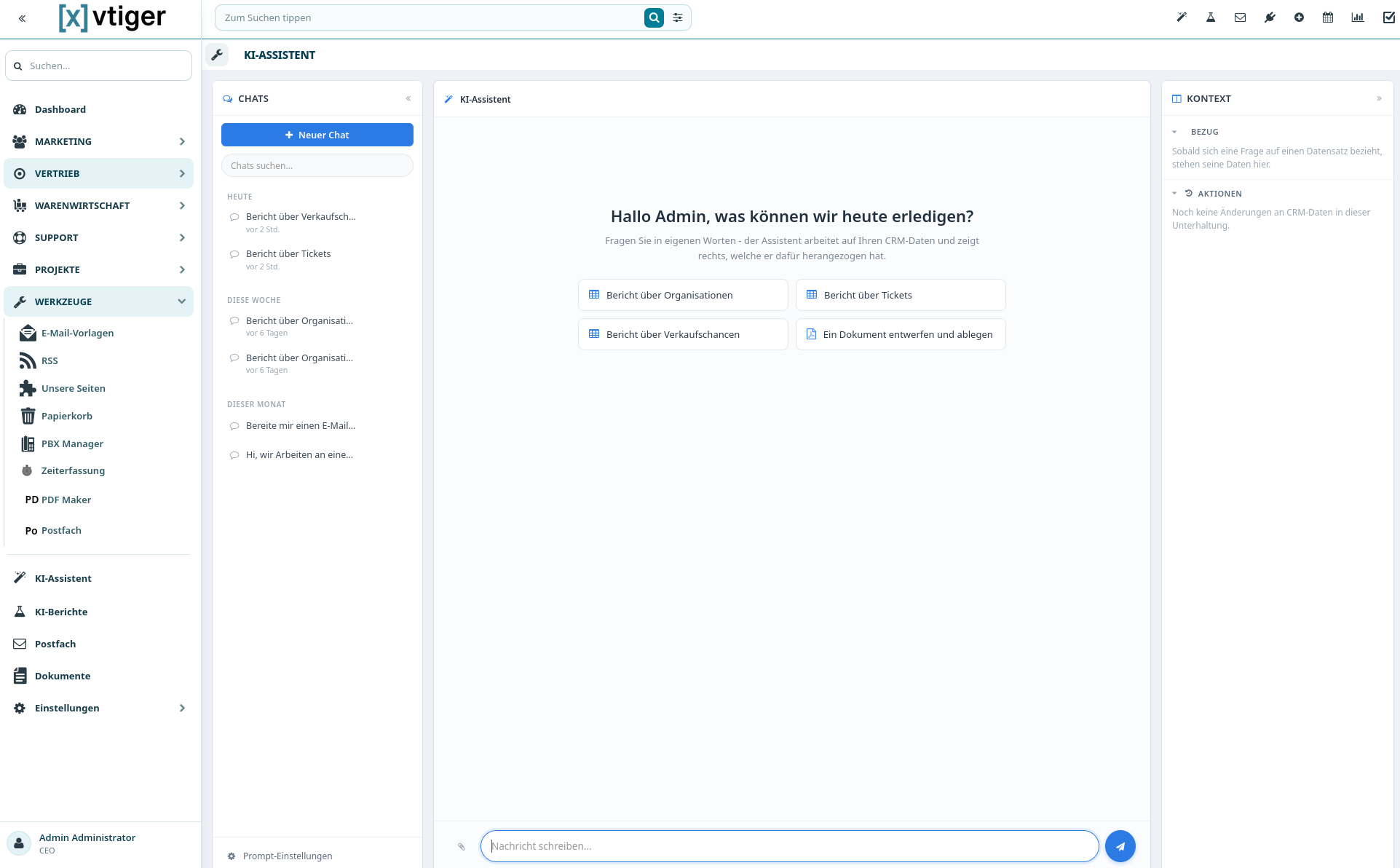1400x868 pixels.
Task: Expand the Einstellungen menu
Action: [x=98, y=708]
